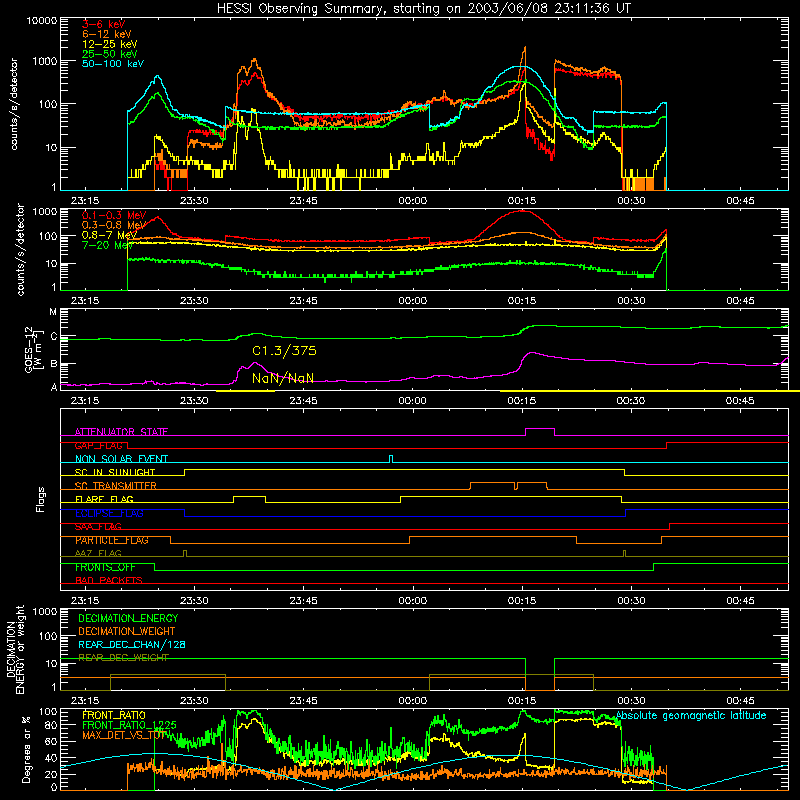Click the SC_TRANSMITTER flag label
This screenshot has width=800, height=800.
coord(115,486)
